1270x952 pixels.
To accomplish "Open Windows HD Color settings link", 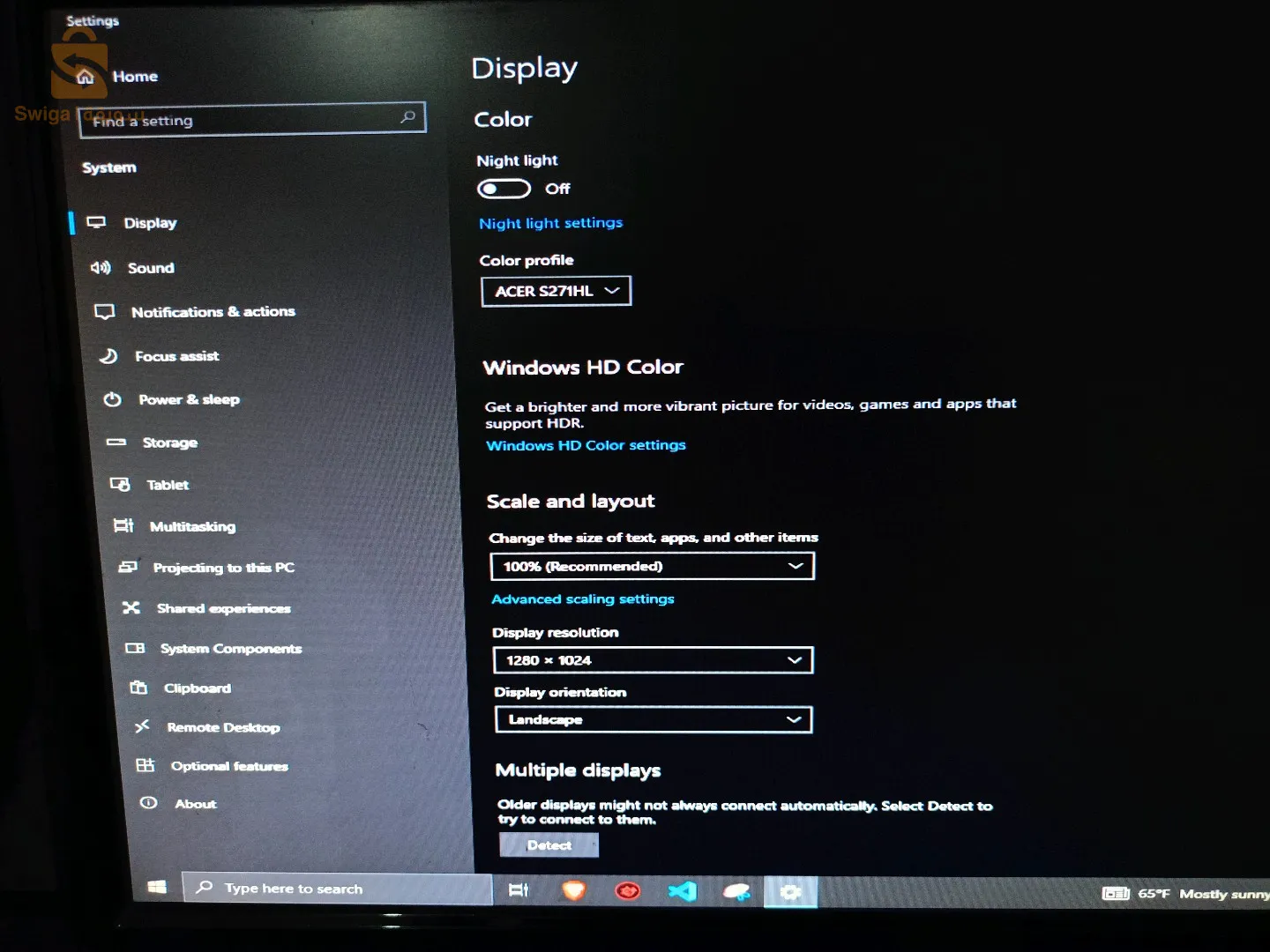I will pos(586,445).
